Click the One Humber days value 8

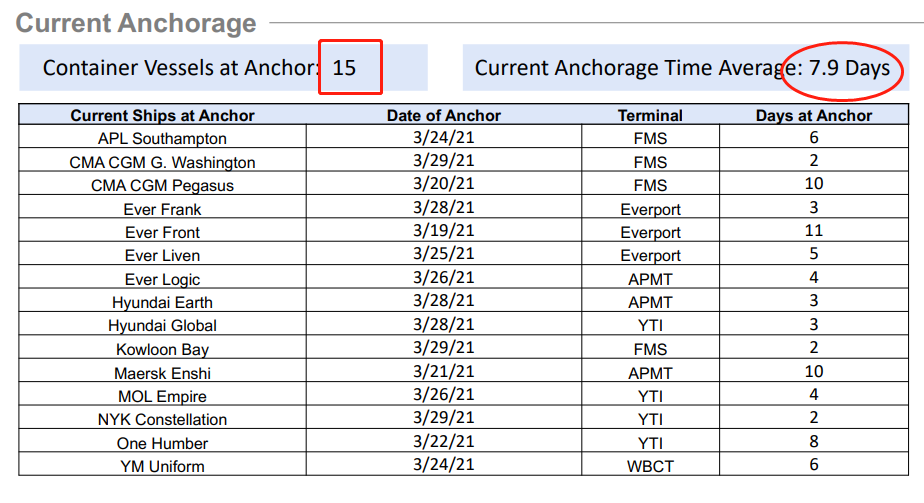[813, 443]
